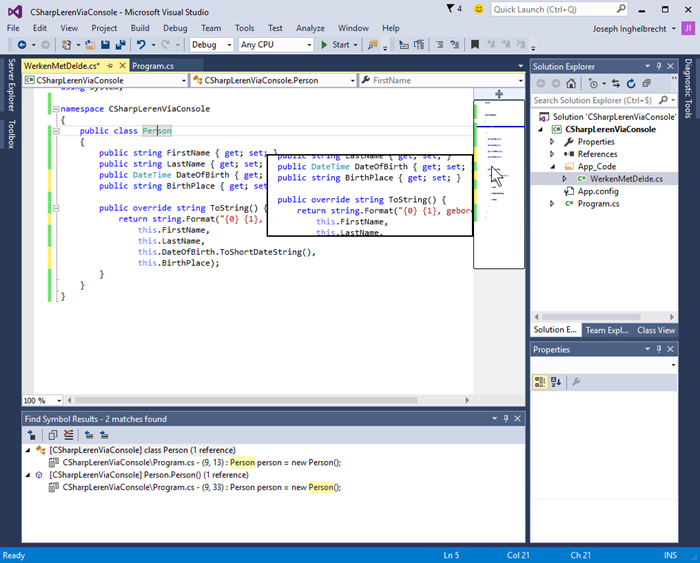Viewport: 700px width, 563px height.
Task: Open the Analyze menu
Action: (310, 28)
